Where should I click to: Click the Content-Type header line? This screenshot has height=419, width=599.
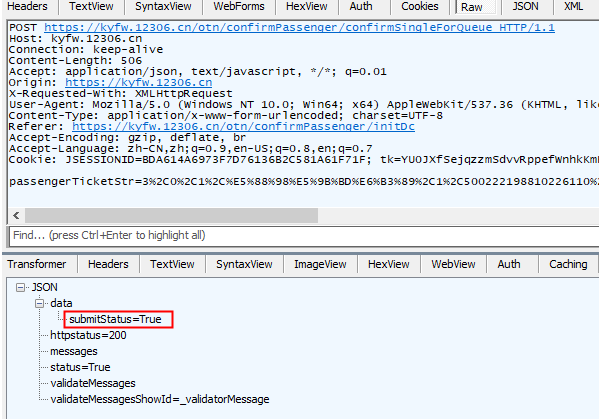click(225, 115)
